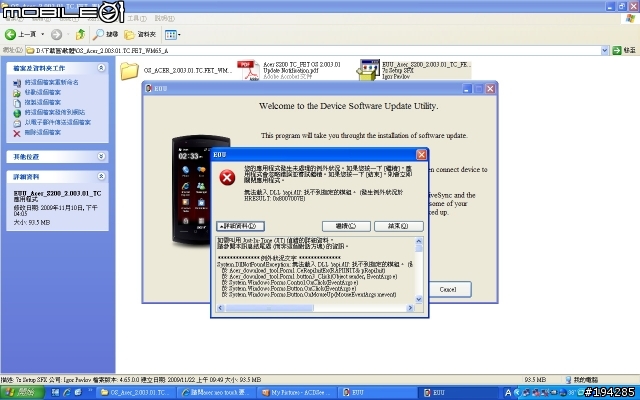Click the horizontal scrollbar right arrow
The image size is (640, 400).
pyautogui.click(x=410, y=308)
